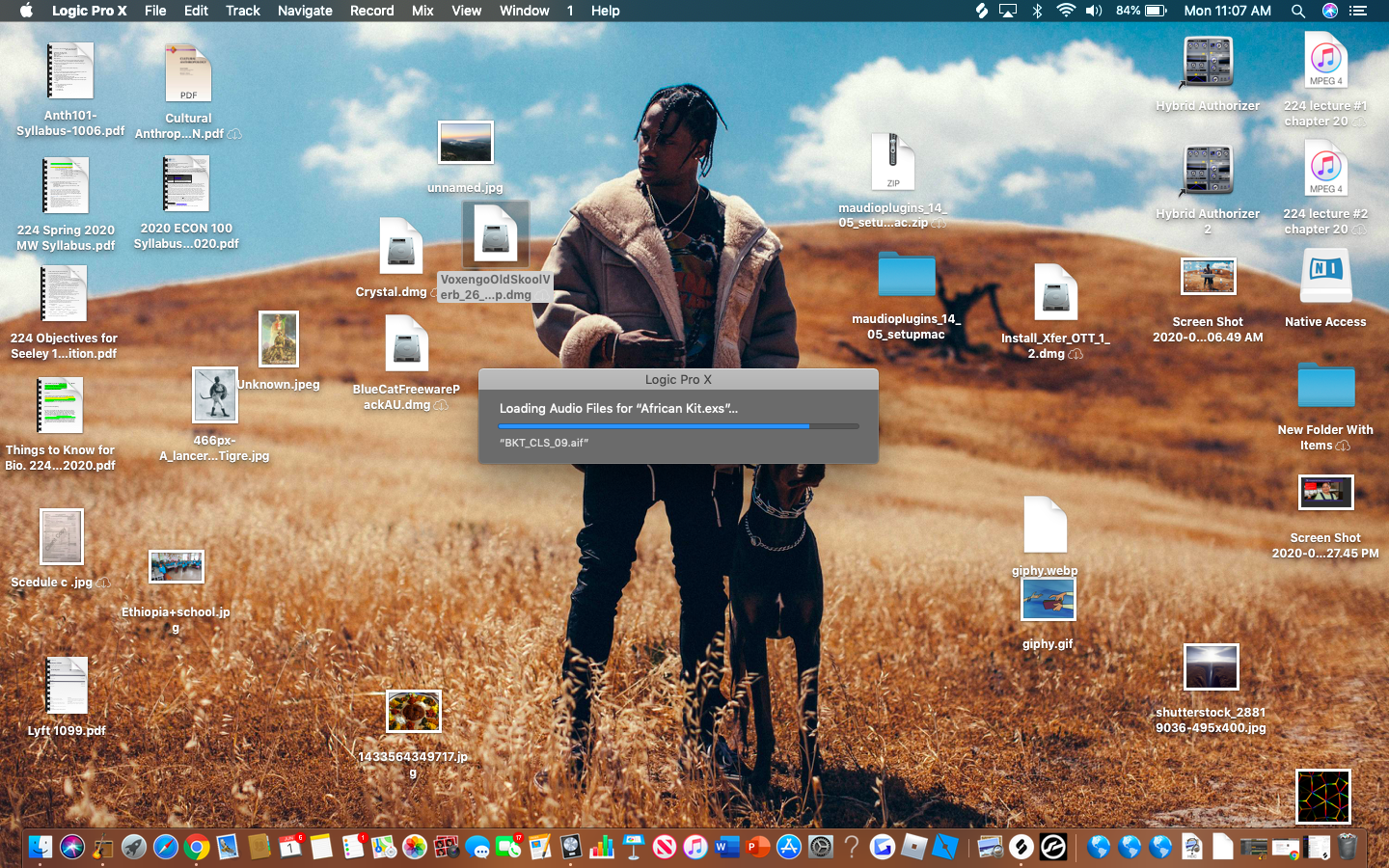Open the Track menu

(243, 11)
